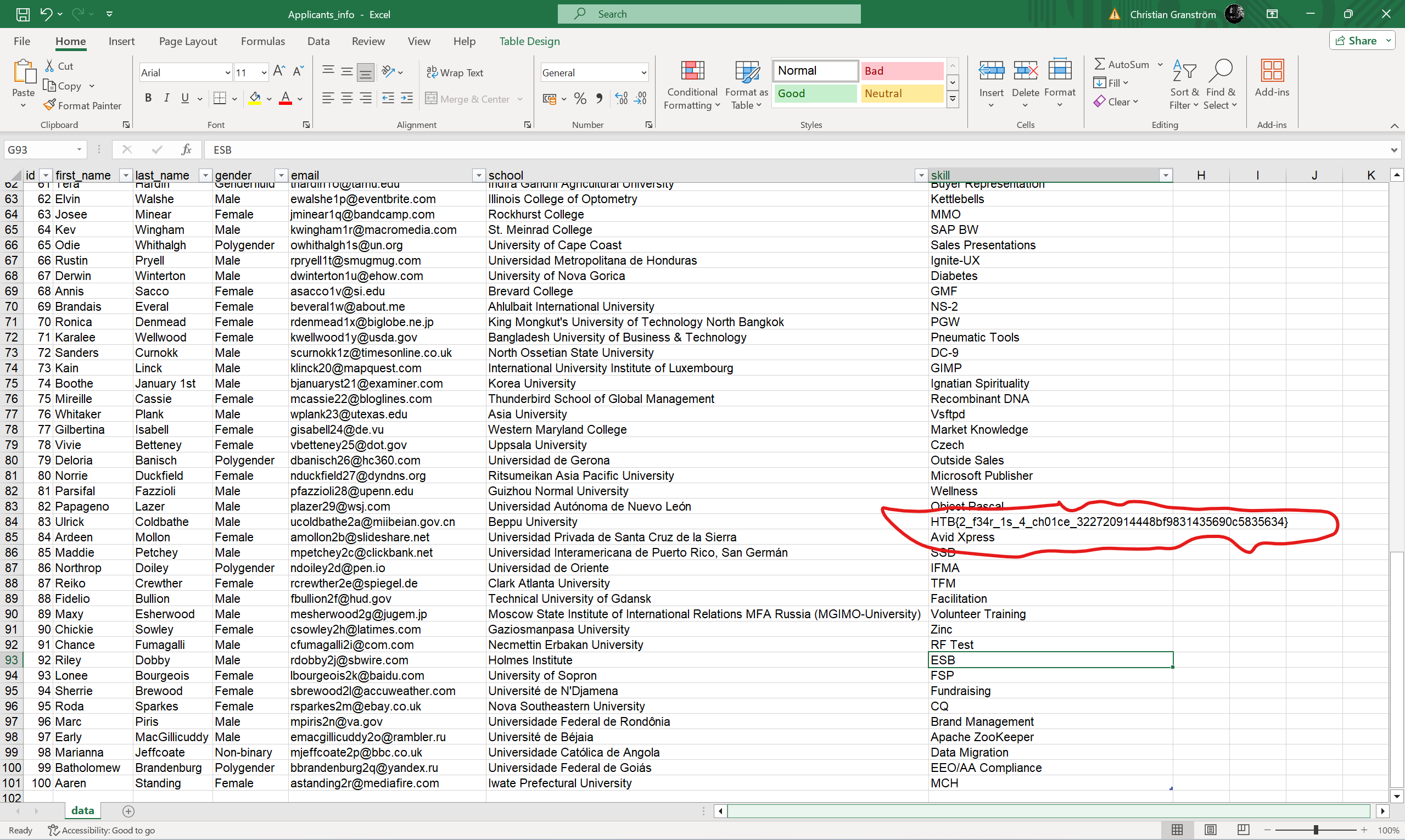This screenshot has height=840, width=1405.
Task: Open Find & Select magnifier
Action: [1220, 71]
